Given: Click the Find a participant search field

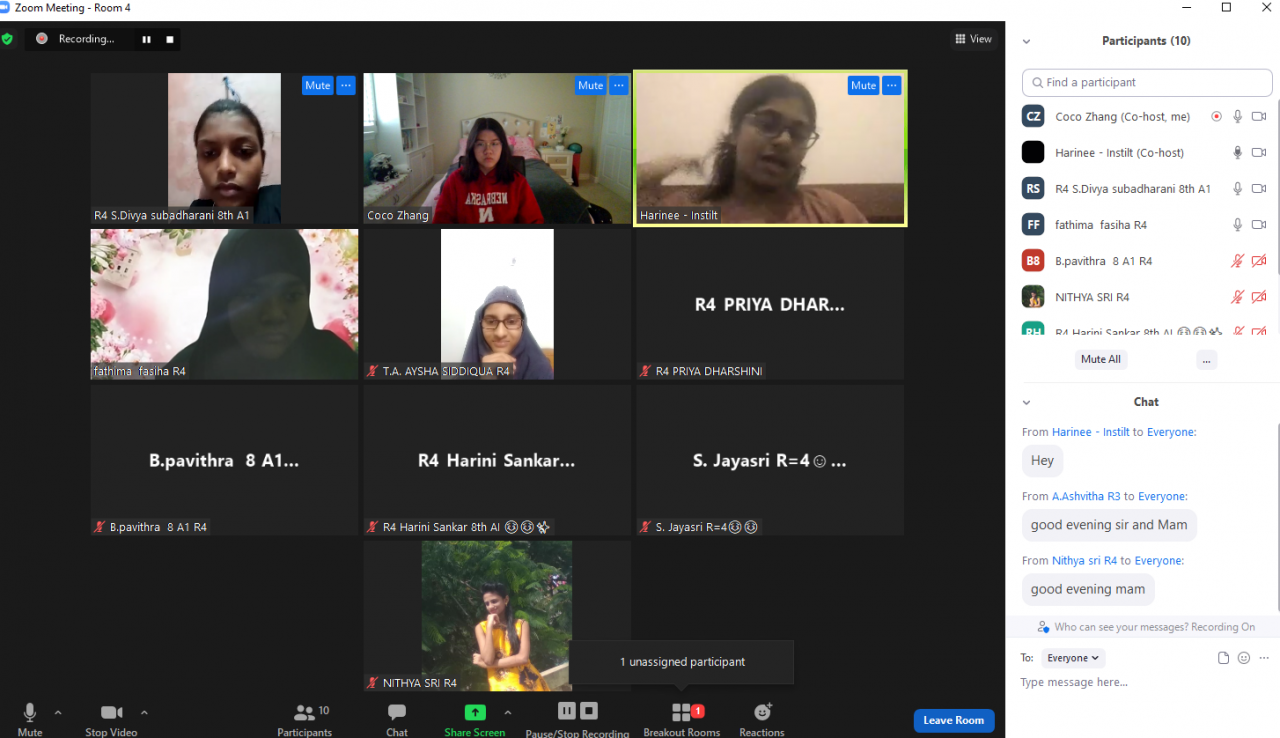Looking at the screenshot, I should point(1145,82).
